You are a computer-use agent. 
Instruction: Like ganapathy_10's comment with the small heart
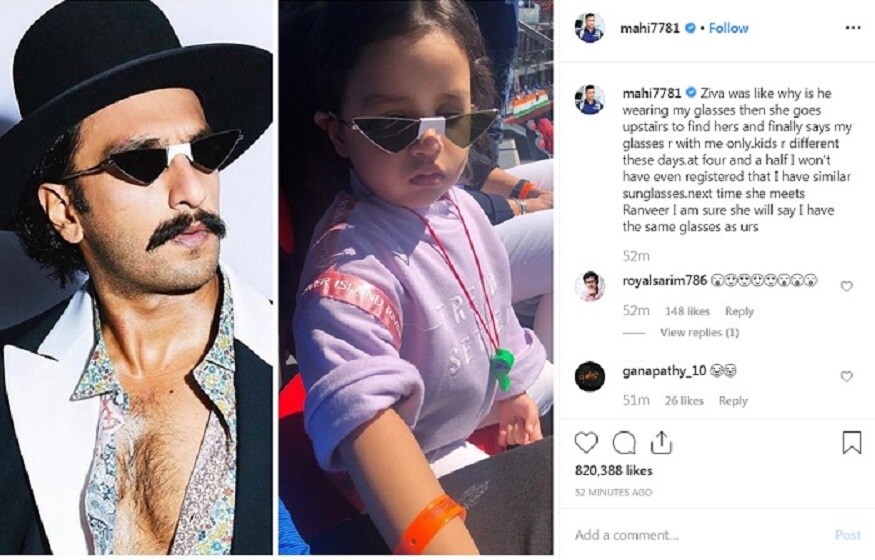click(x=847, y=376)
